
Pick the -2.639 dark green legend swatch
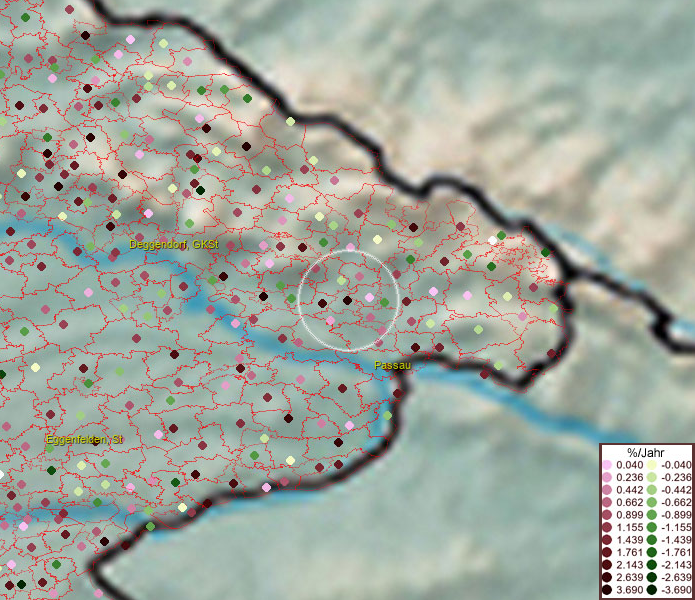652,577
